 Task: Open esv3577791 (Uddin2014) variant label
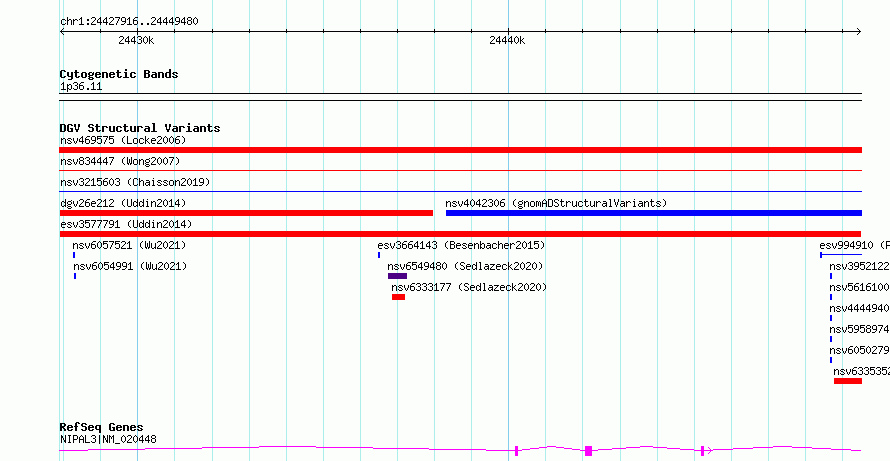click(x=126, y=224)
